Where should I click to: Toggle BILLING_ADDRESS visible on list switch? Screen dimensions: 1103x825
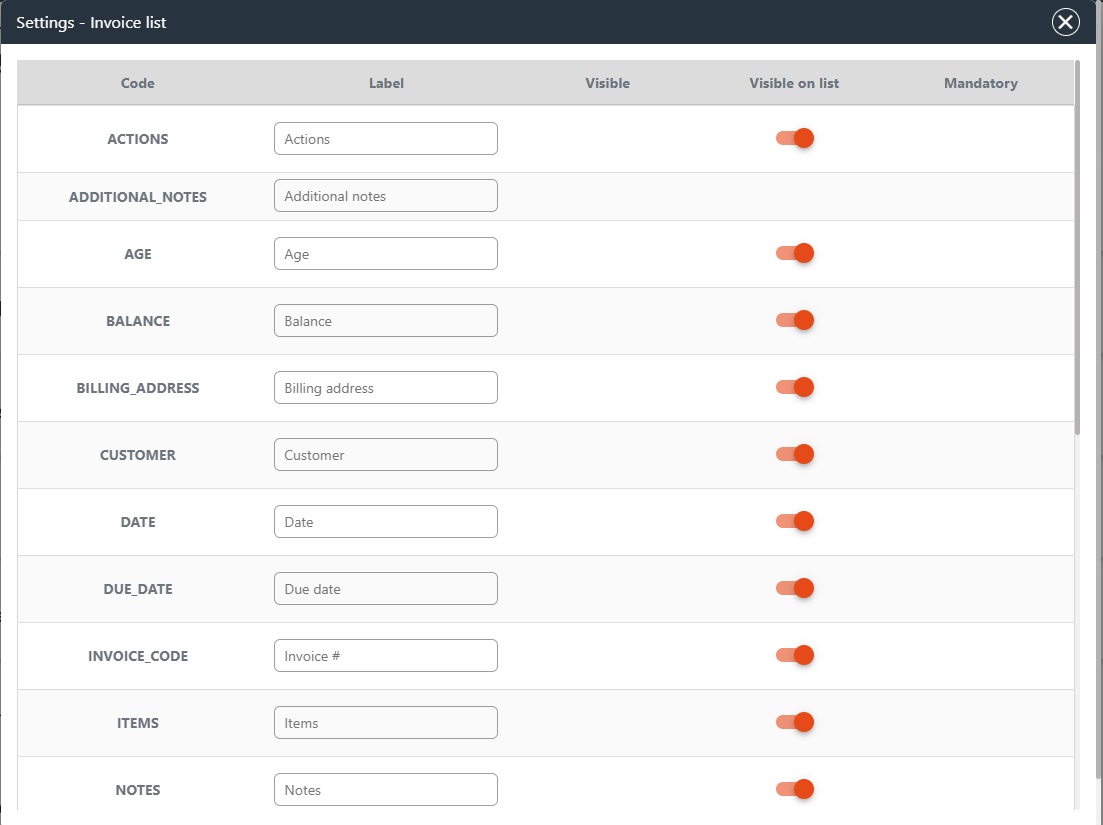pos(795,387)
